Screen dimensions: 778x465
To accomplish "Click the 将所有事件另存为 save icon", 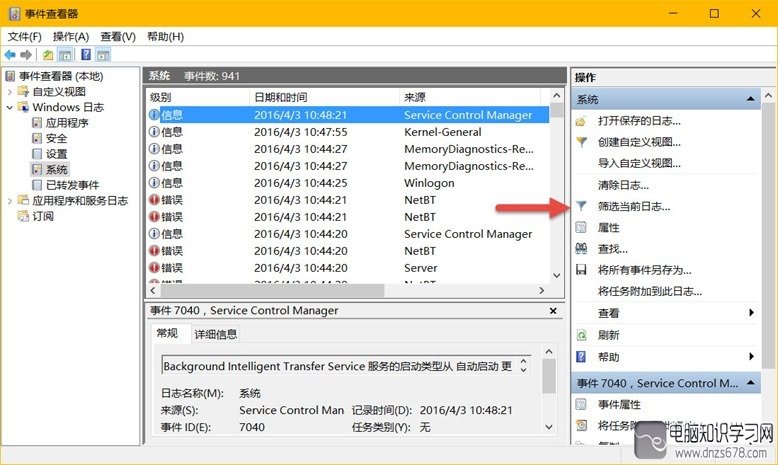I will tap(582, 270).
